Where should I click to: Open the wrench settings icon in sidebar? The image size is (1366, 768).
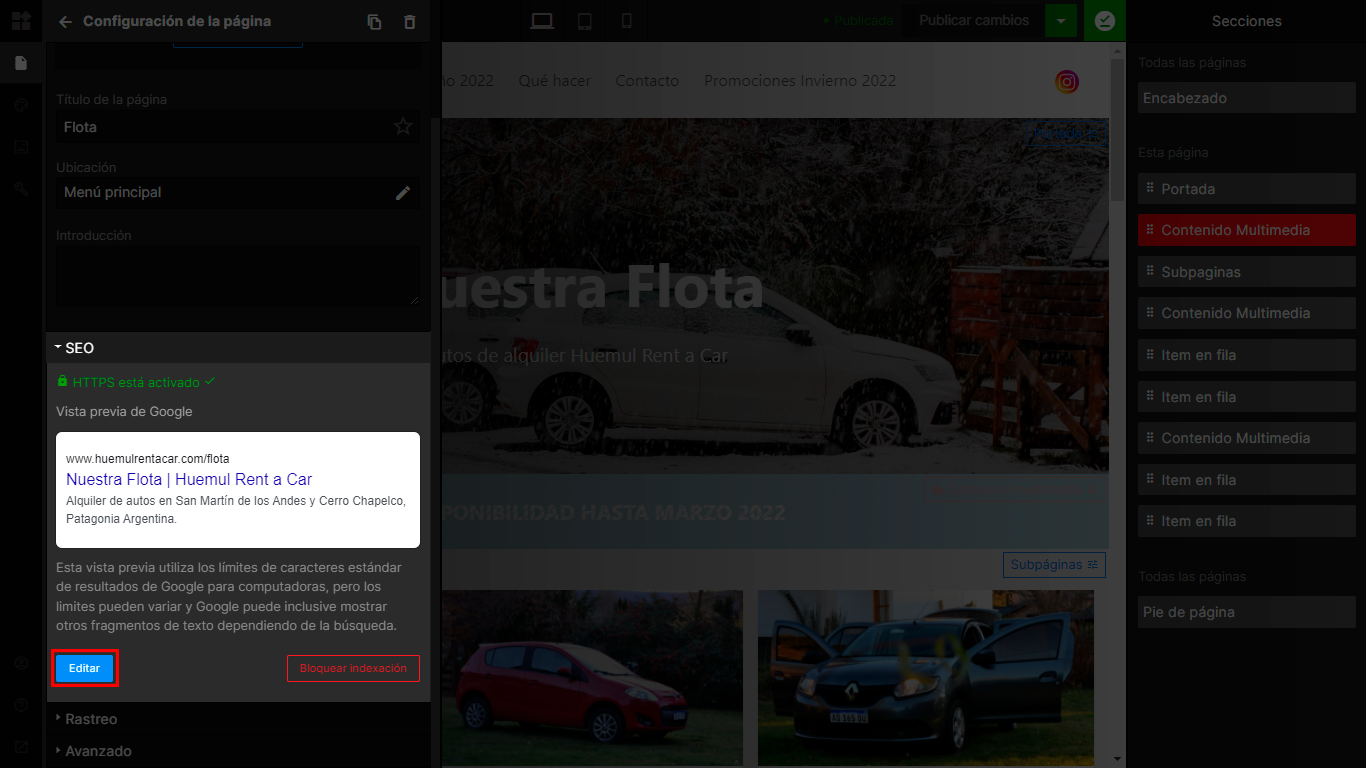click(21, 188)
